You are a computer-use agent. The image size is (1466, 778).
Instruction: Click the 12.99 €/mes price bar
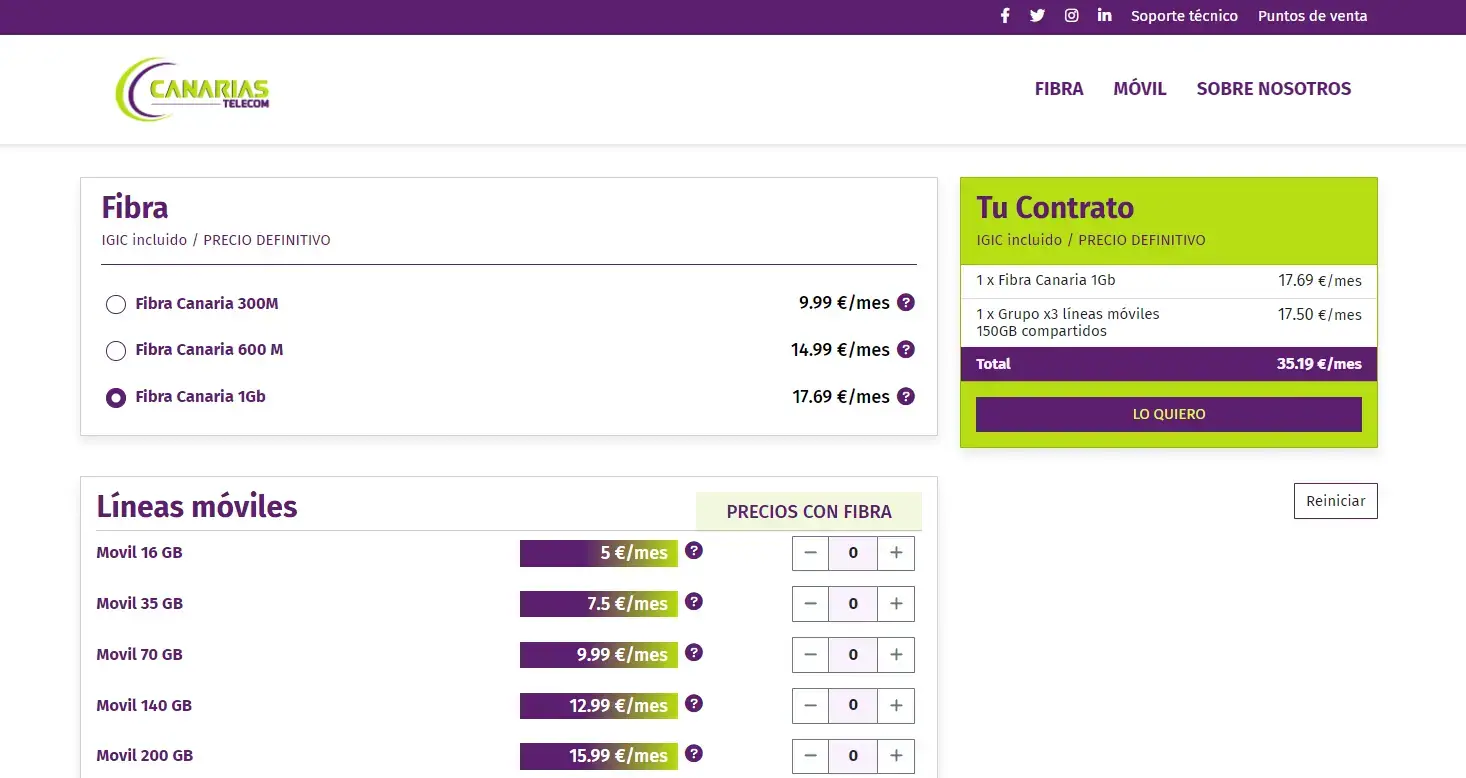(599, 706)
